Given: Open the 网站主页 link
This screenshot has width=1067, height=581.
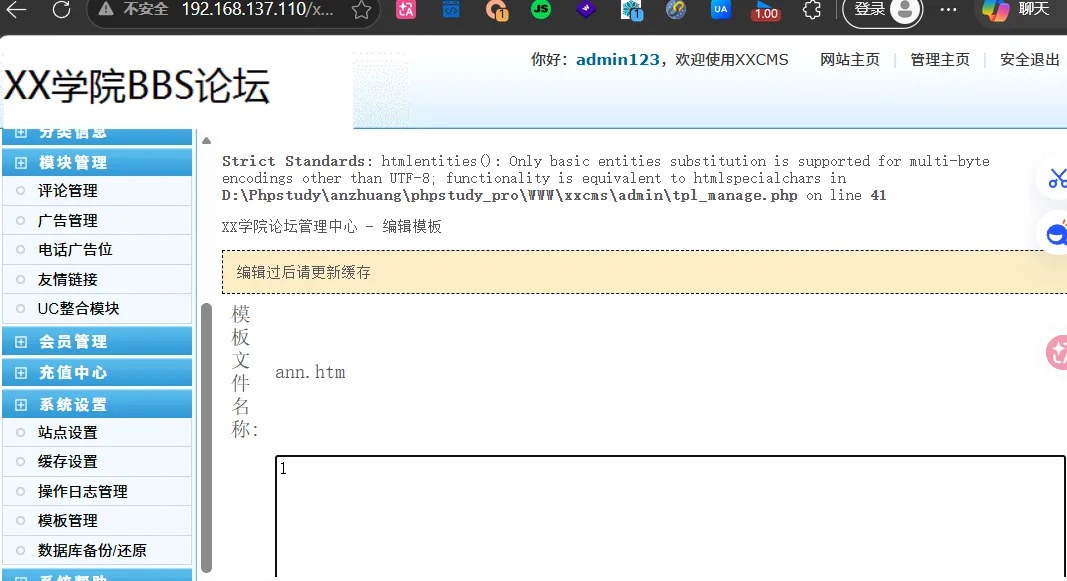Looking at the screenshot, I should click(x=849, y=60).
